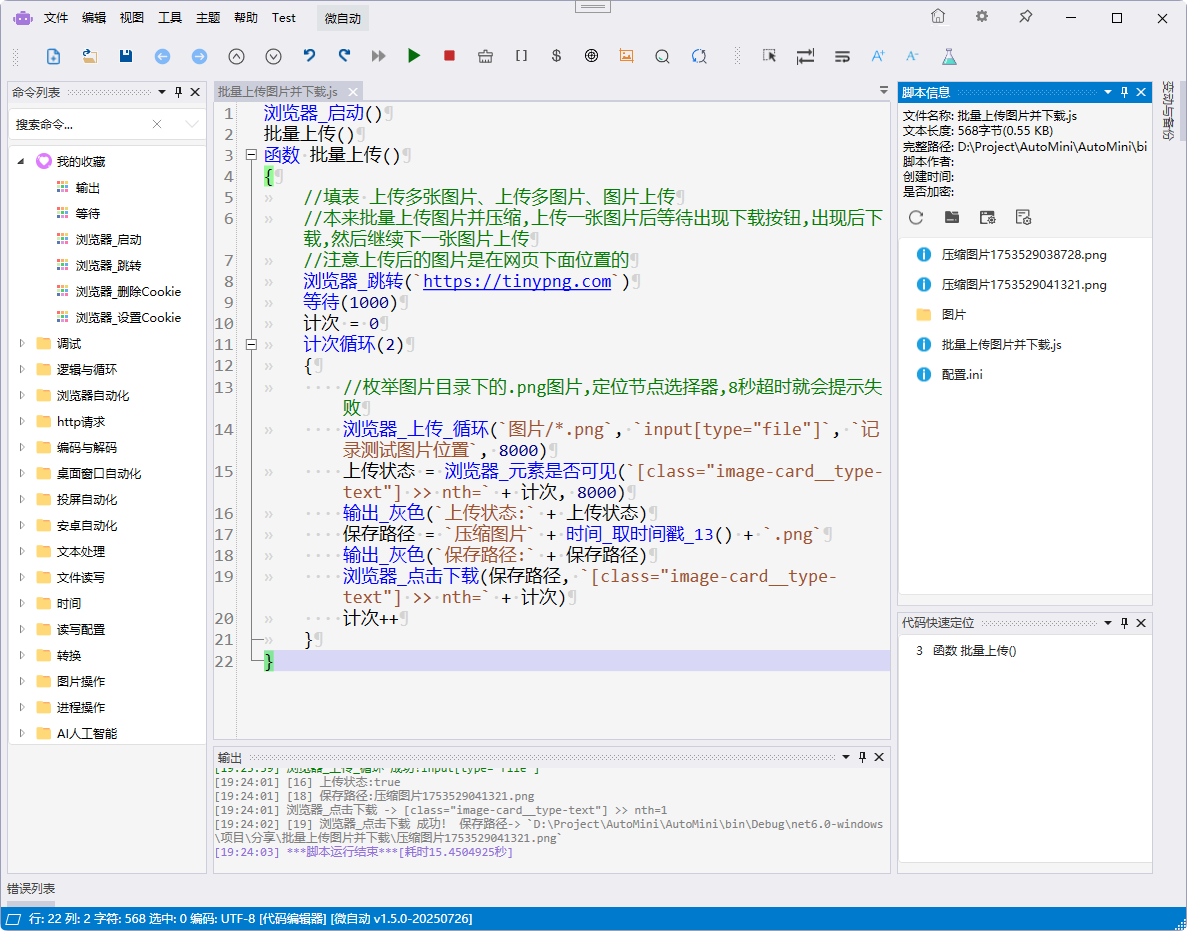This screenshot has height=931, width=1187.
Task: Toggle pin on the 输出 panel
Action: pos(862,757)
